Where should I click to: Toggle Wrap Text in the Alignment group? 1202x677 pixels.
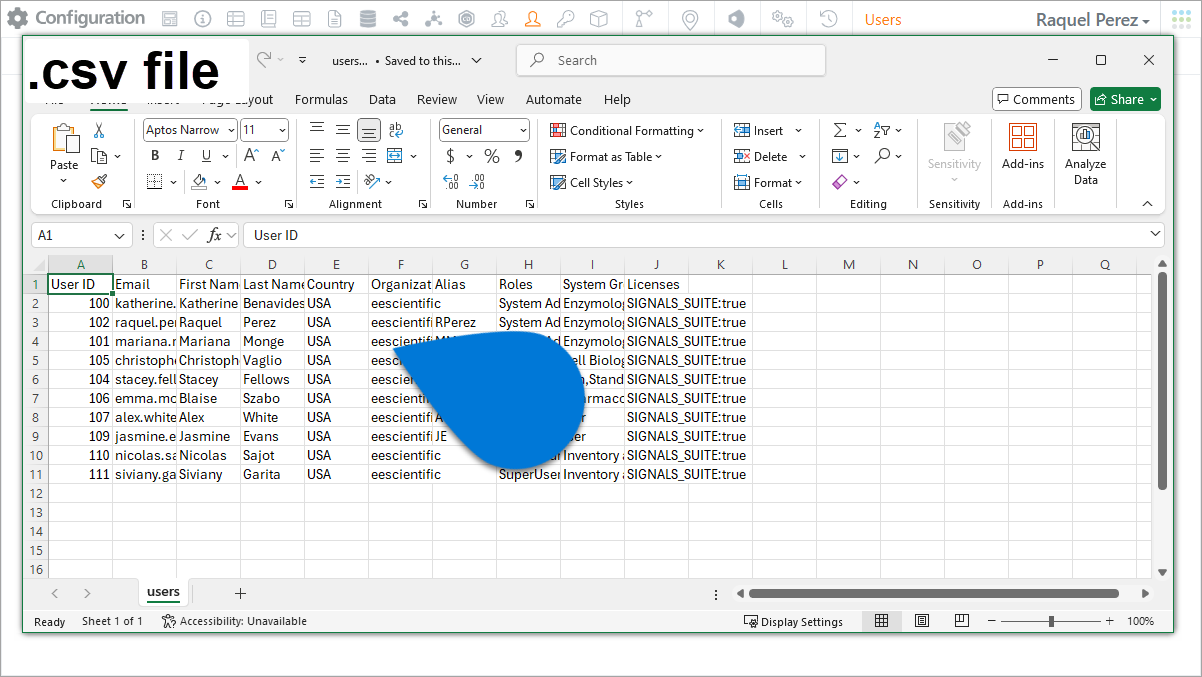(396, 130)
